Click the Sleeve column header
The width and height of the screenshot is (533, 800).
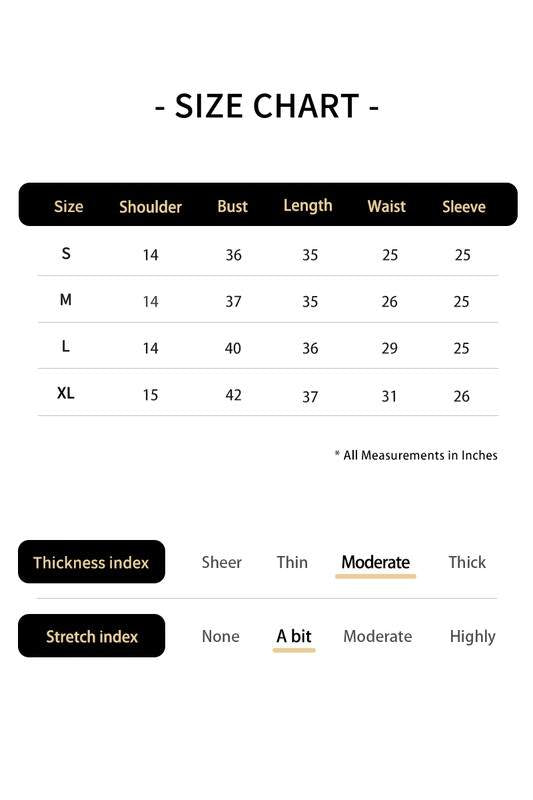(464, 206)
